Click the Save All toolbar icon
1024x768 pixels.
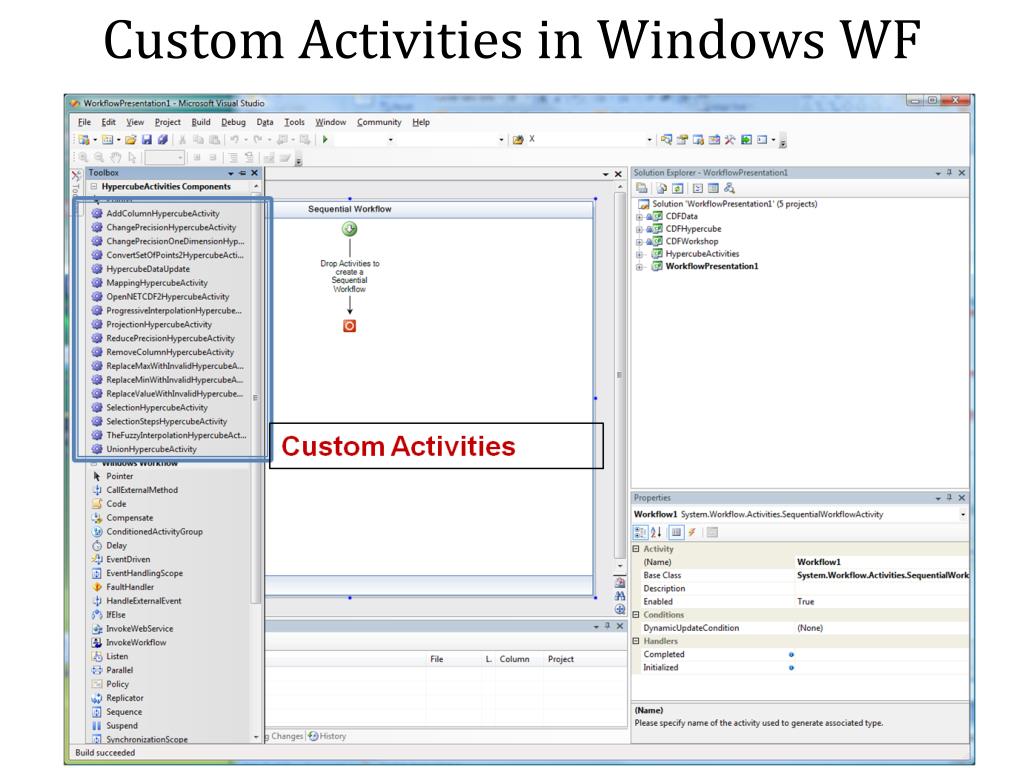(x=163, y=139)
